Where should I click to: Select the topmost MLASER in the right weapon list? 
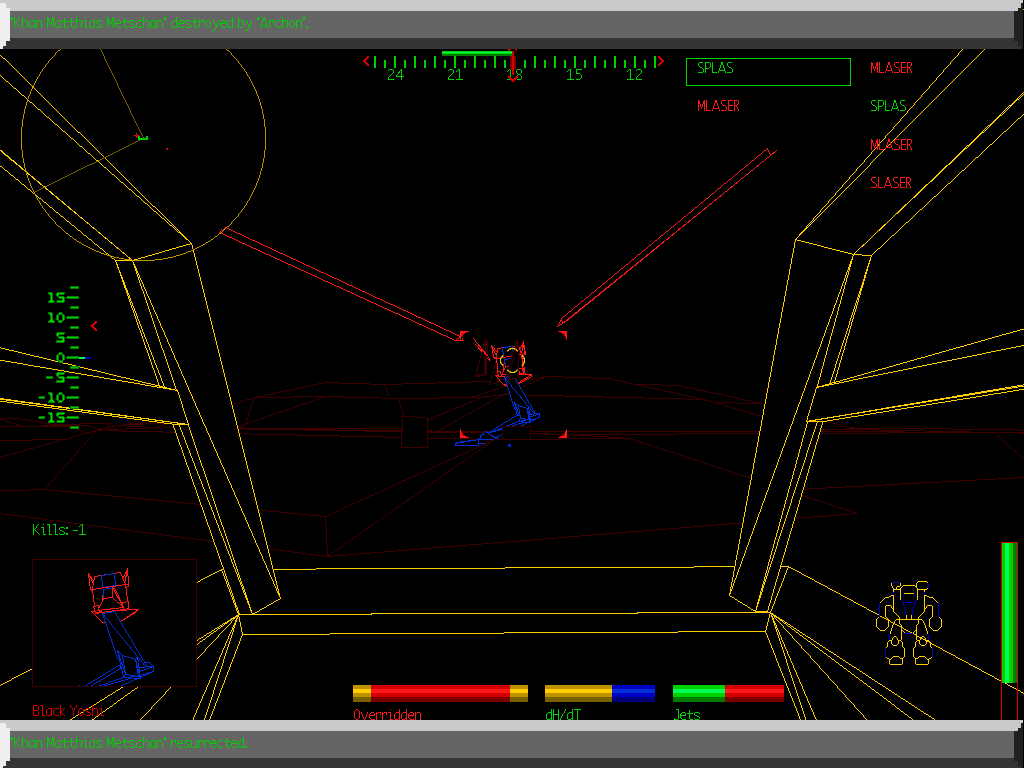tap(891, 68)
